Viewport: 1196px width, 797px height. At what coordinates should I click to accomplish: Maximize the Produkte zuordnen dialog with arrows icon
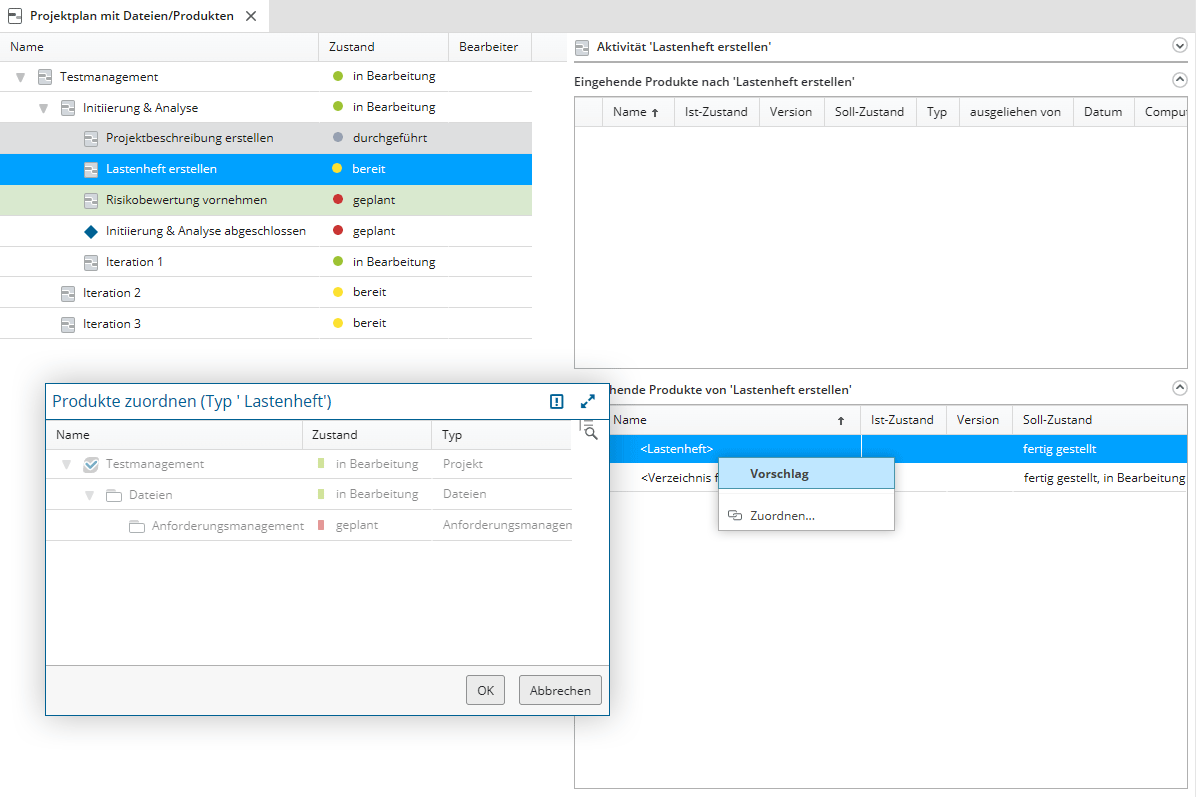pos(588,401)
